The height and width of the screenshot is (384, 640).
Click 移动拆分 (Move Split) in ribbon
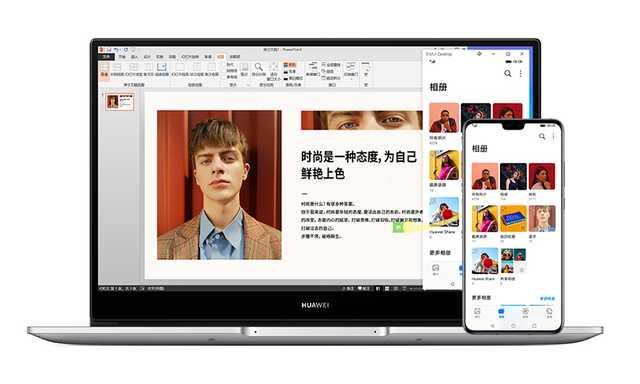(x=331, y=78)
